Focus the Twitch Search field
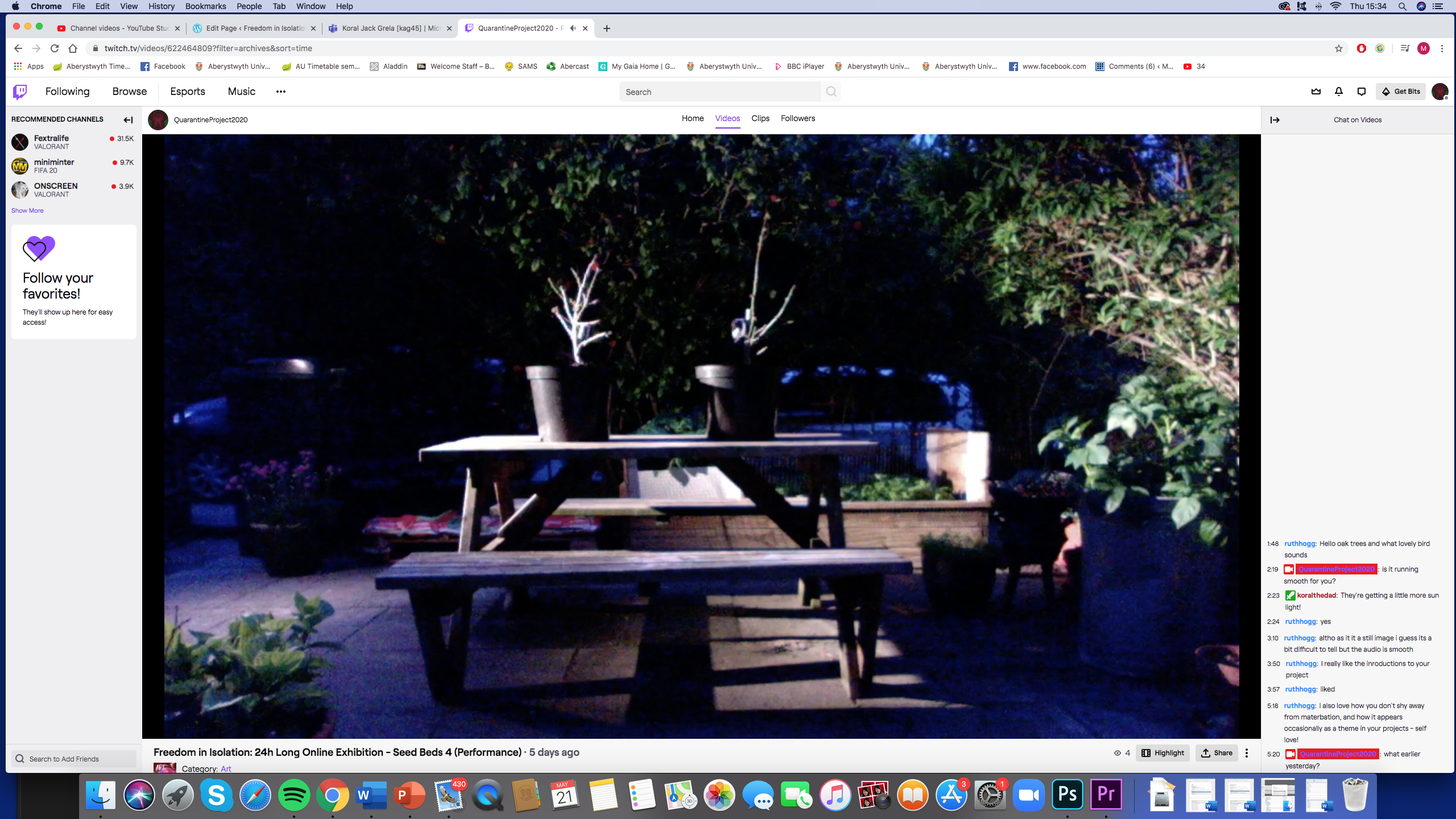1456x819 pixels. coord(720,92)
